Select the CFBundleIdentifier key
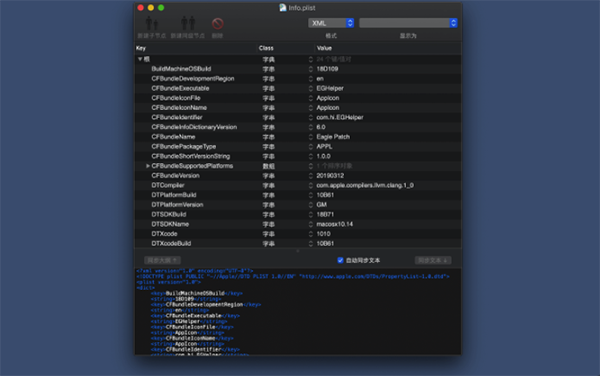This screenshot has width=600, height=376. click(177, 117)
